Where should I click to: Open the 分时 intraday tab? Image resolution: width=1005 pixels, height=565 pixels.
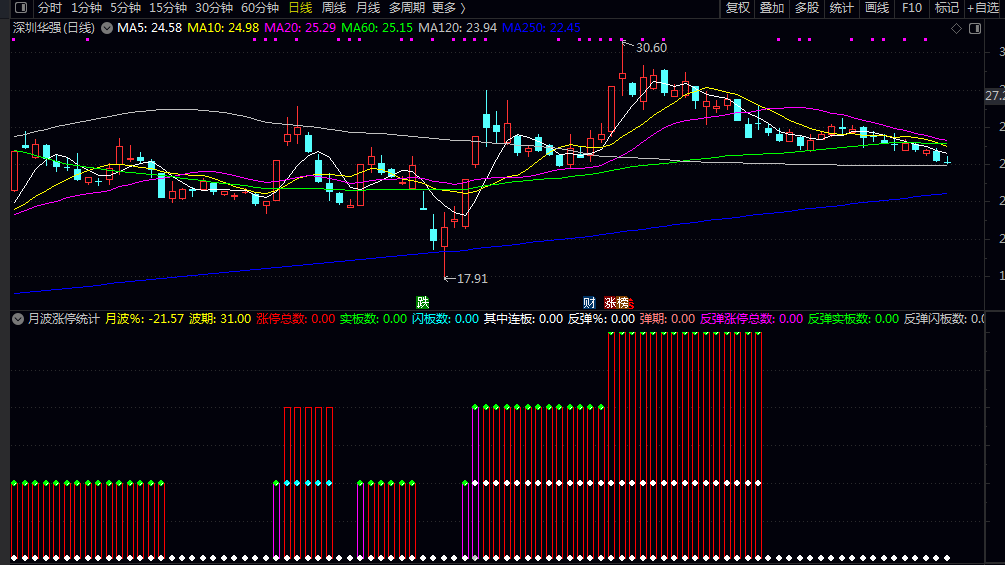(50, 8)
